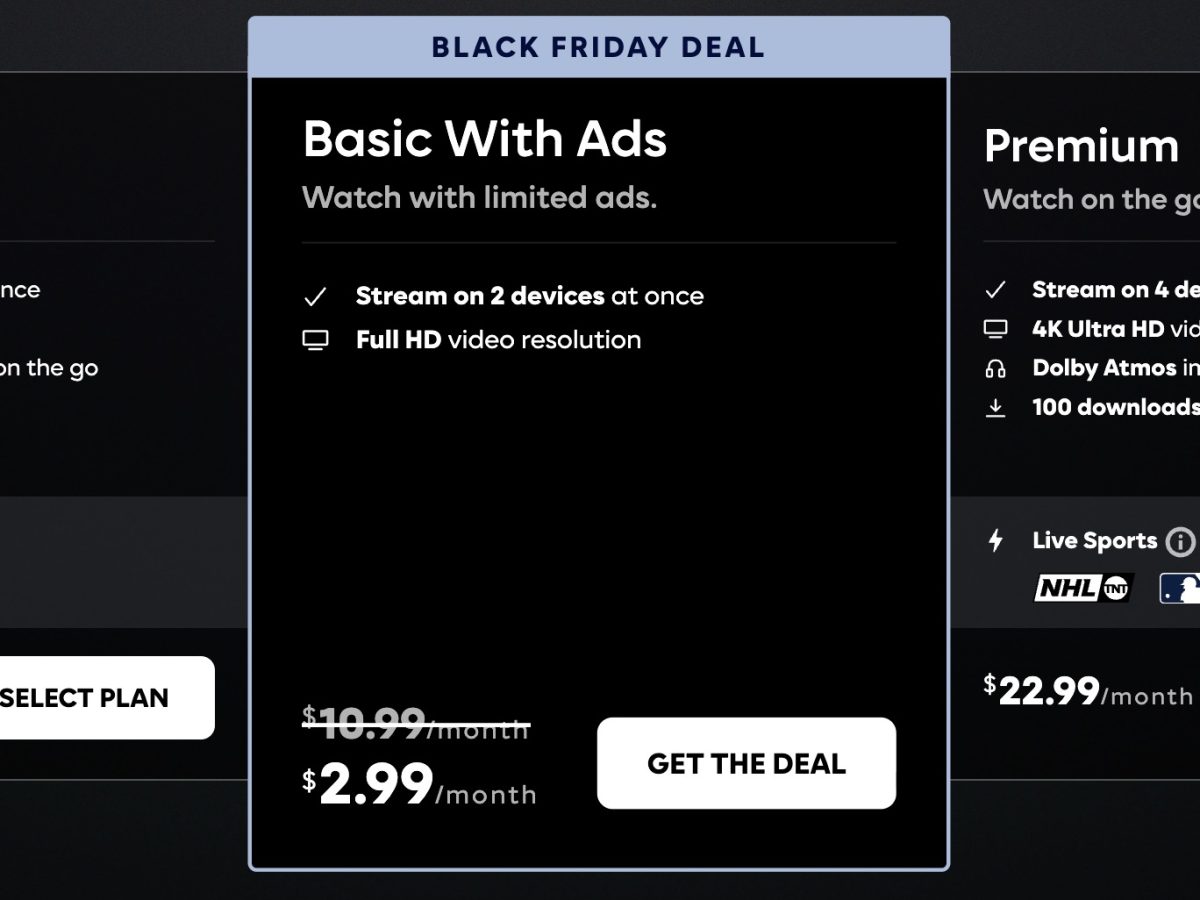Image resolution: width=1200 pixels, height=900 pixels.
Task: Click the headphones icon next to Dolby Atmos
Action: click(x=995, y=369)
